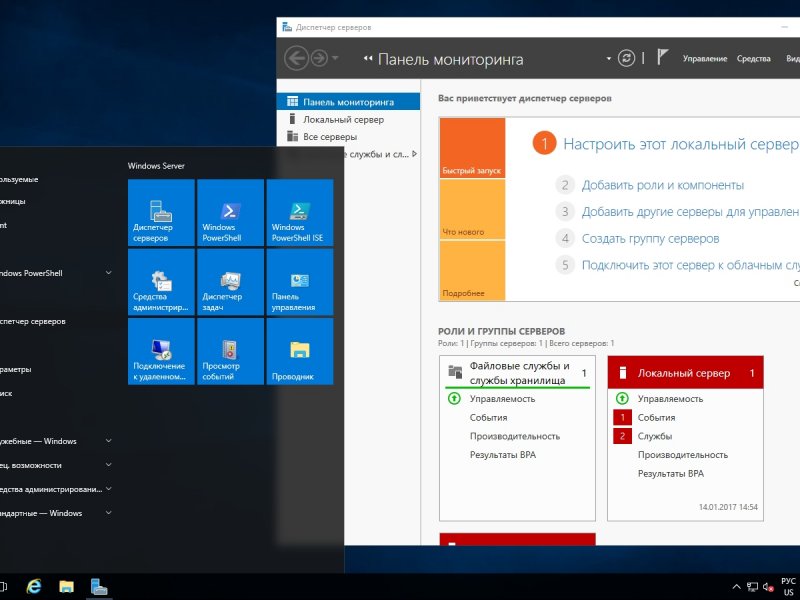This screenshot has width=800, height=600.
Task: Expand the Средства администрирования folder in app list
Action: point(109,489)
